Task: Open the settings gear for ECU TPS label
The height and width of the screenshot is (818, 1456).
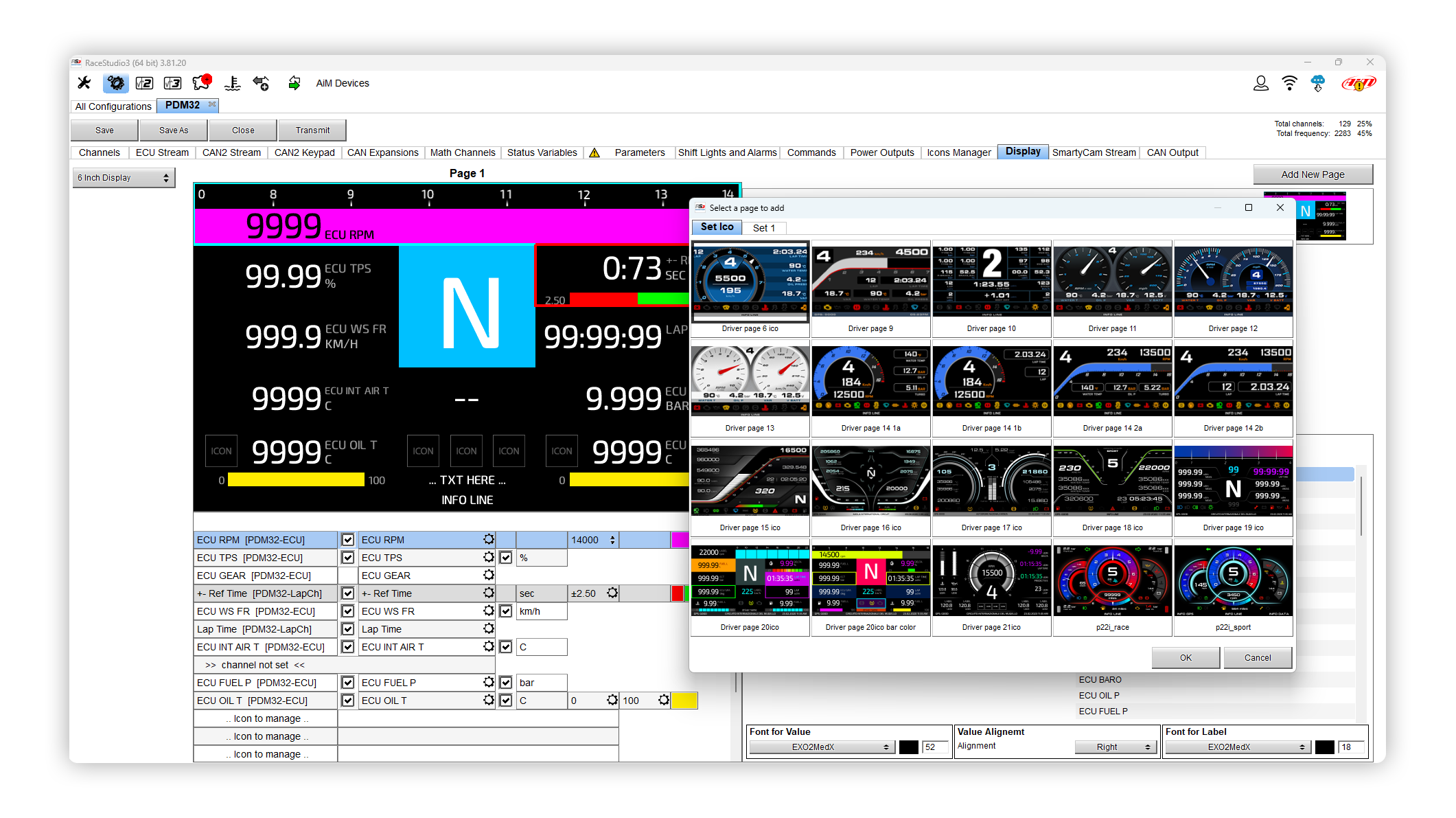Action: click(x=489, y=557)
